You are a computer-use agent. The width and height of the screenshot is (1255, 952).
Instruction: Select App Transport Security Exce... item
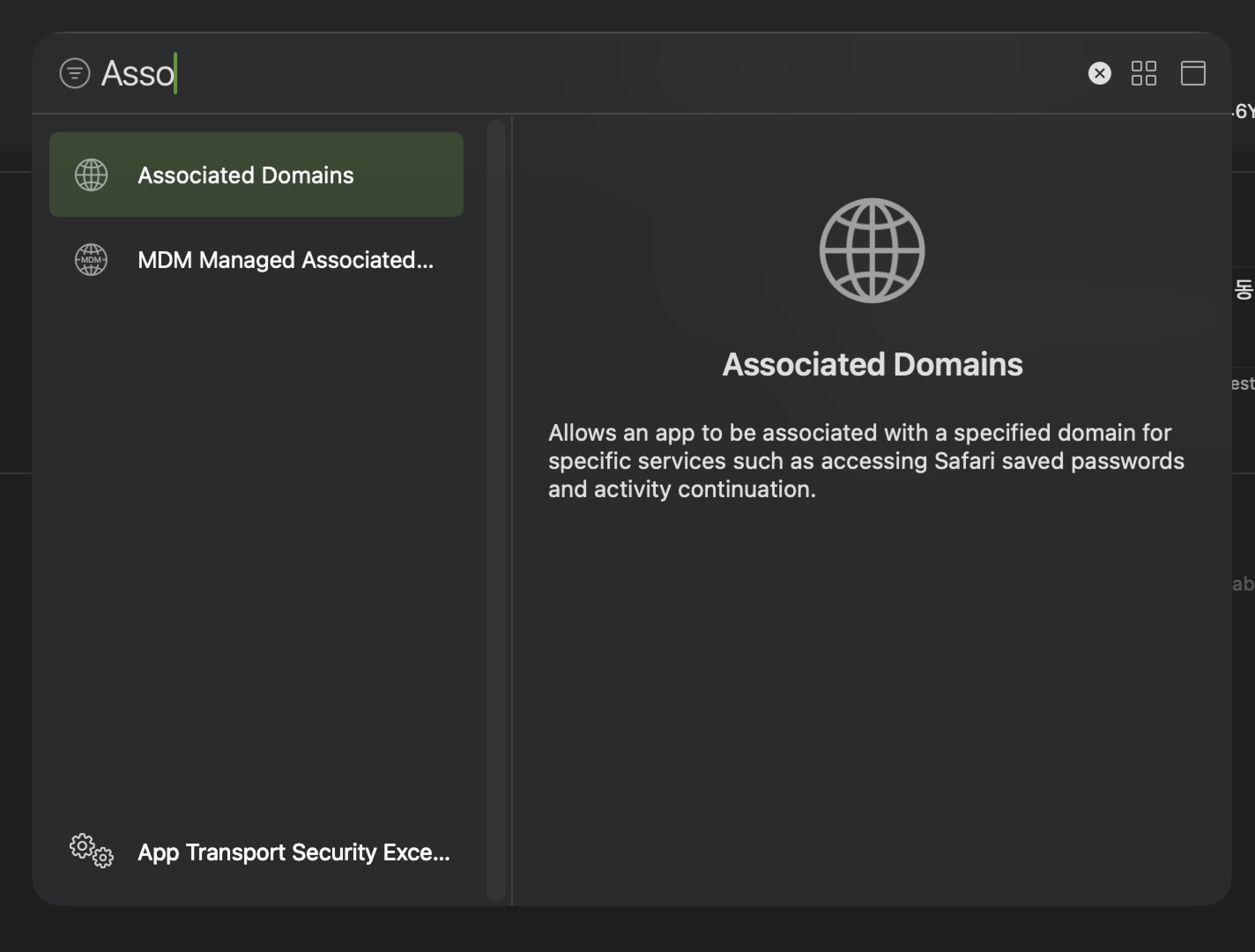[293, 852]
